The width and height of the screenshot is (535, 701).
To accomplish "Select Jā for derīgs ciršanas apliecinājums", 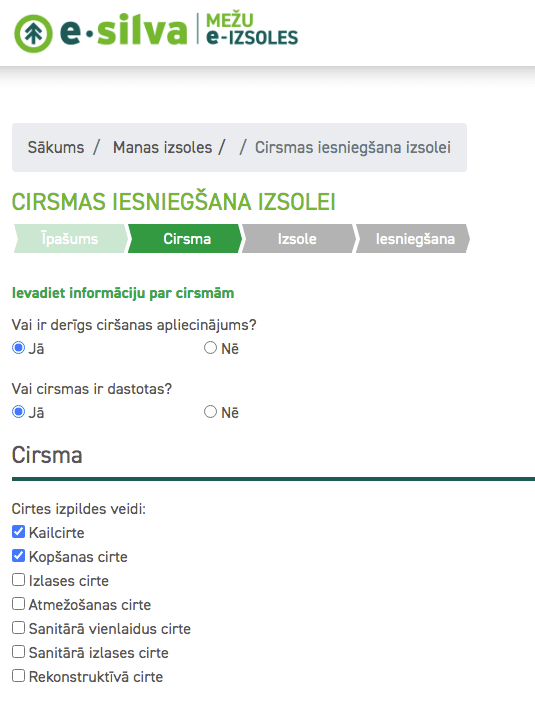I will tap(18, 348).
